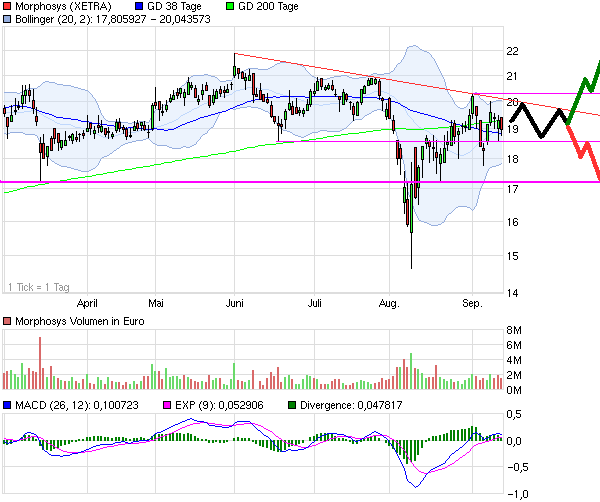Viewport: 600px width, 502px height.
Task: Click the June high candle near 22
Action: [x=235, y=66]
